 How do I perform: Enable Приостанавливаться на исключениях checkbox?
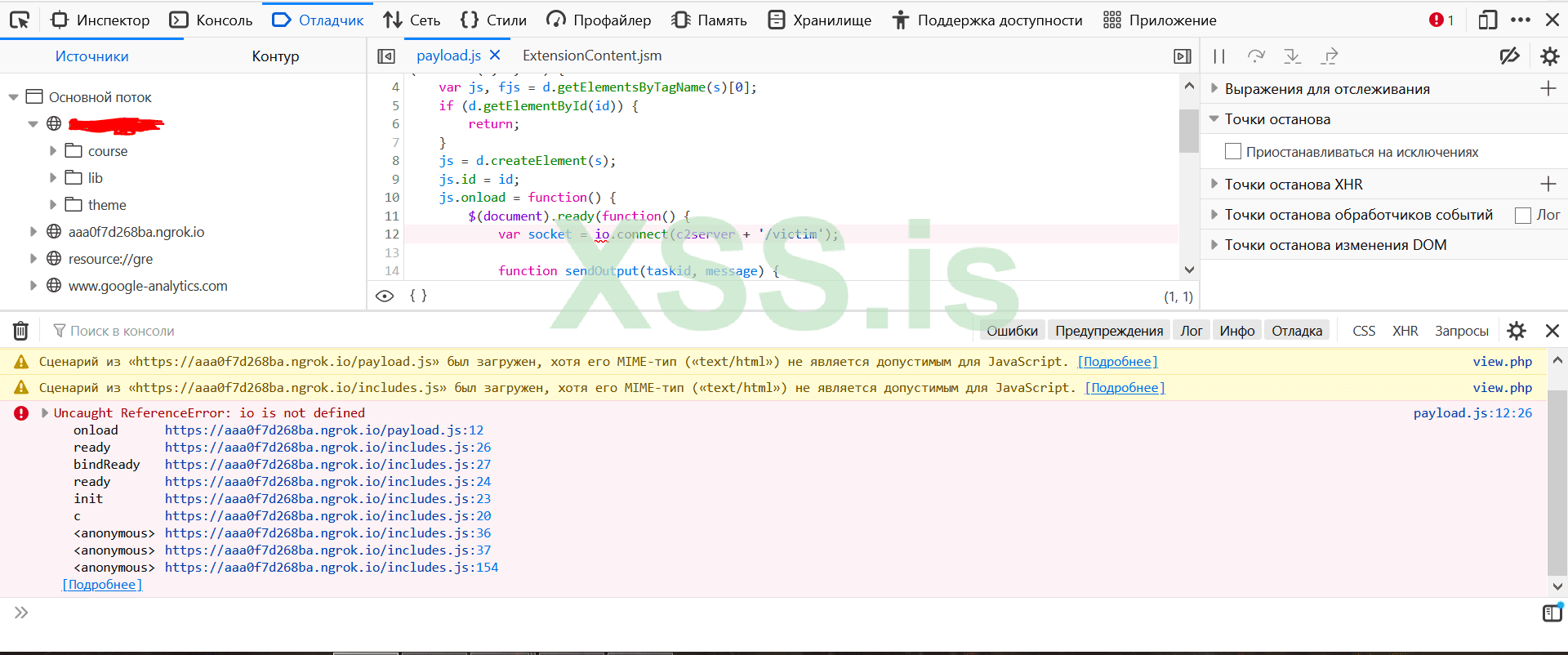click(x=1233, y=152)
